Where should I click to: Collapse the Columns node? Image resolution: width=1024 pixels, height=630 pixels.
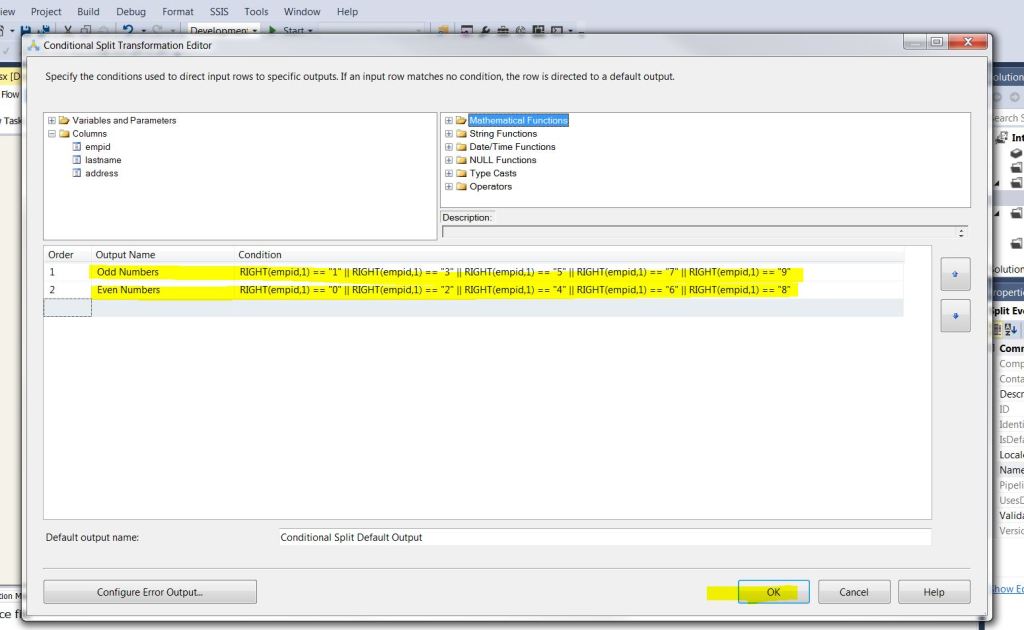click(x=52, y=133)
